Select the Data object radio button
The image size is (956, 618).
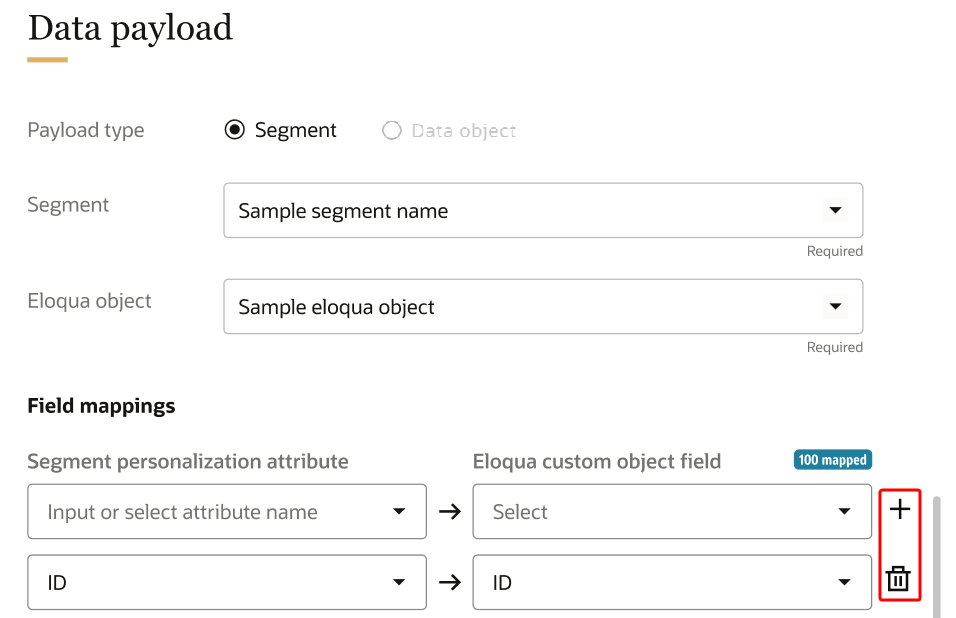(392, 130)
